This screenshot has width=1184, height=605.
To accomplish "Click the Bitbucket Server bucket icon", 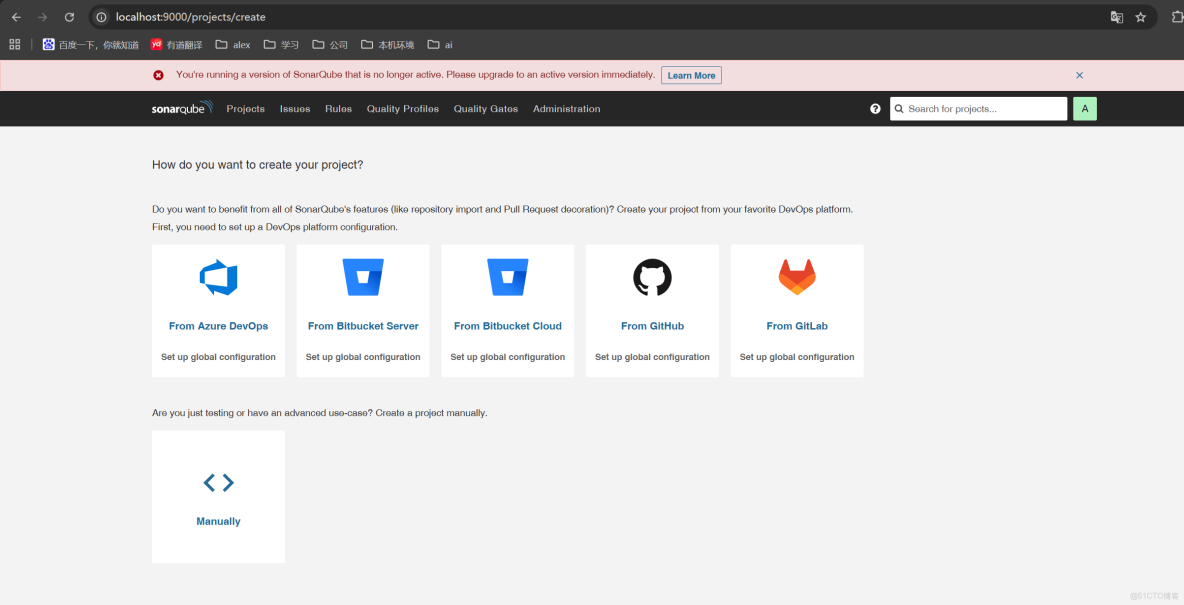I will (x=363, y=276).
